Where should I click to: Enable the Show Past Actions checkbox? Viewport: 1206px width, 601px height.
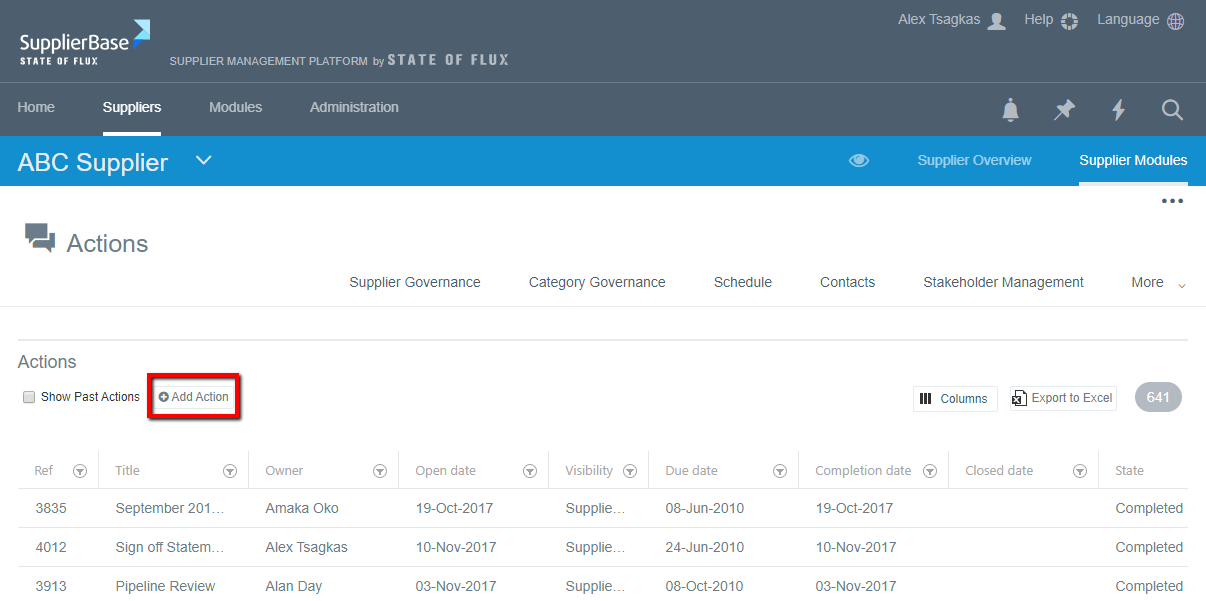pyautogui.click(x=29, y=397)
